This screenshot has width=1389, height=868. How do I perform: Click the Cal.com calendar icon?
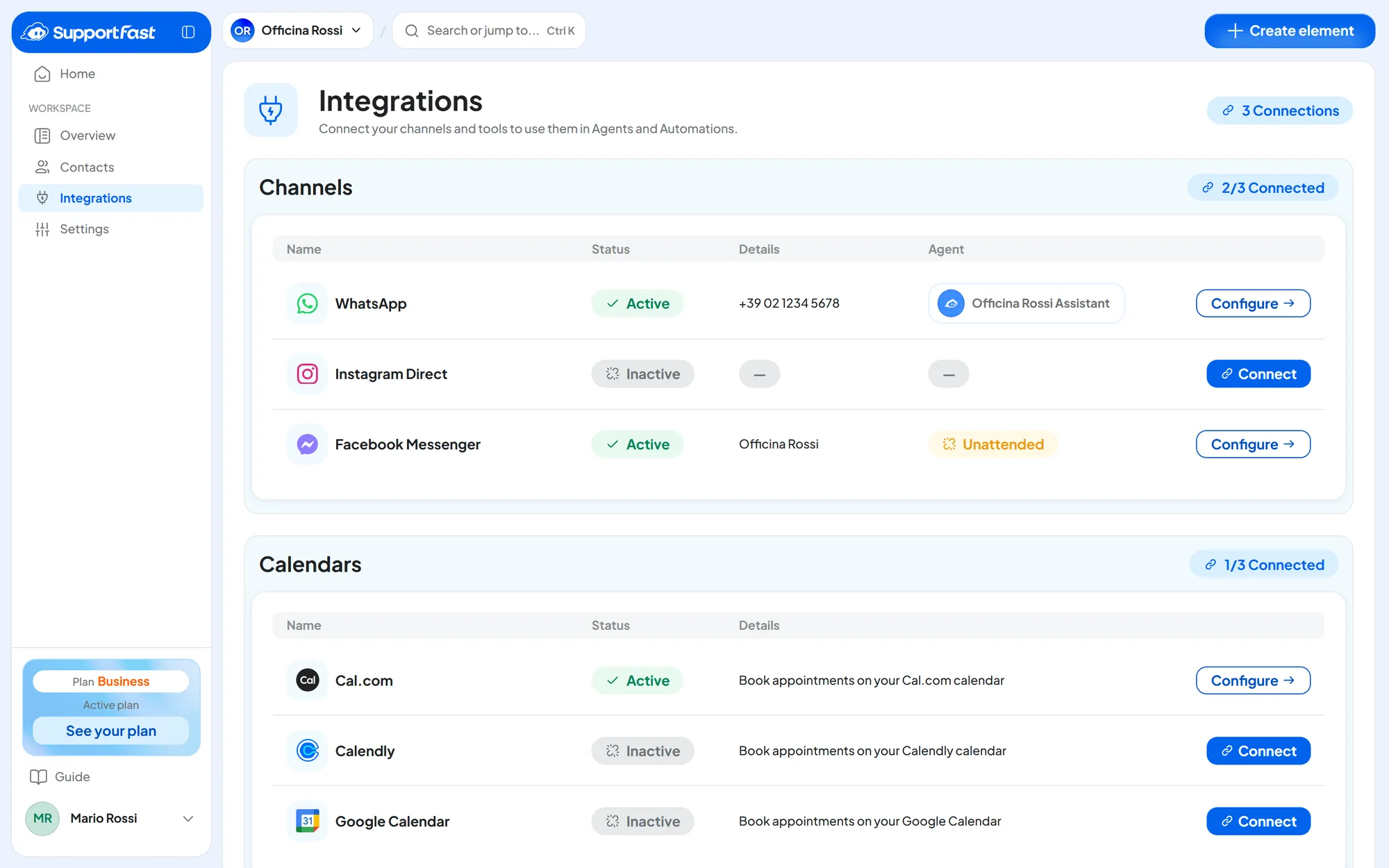[307, 681]
